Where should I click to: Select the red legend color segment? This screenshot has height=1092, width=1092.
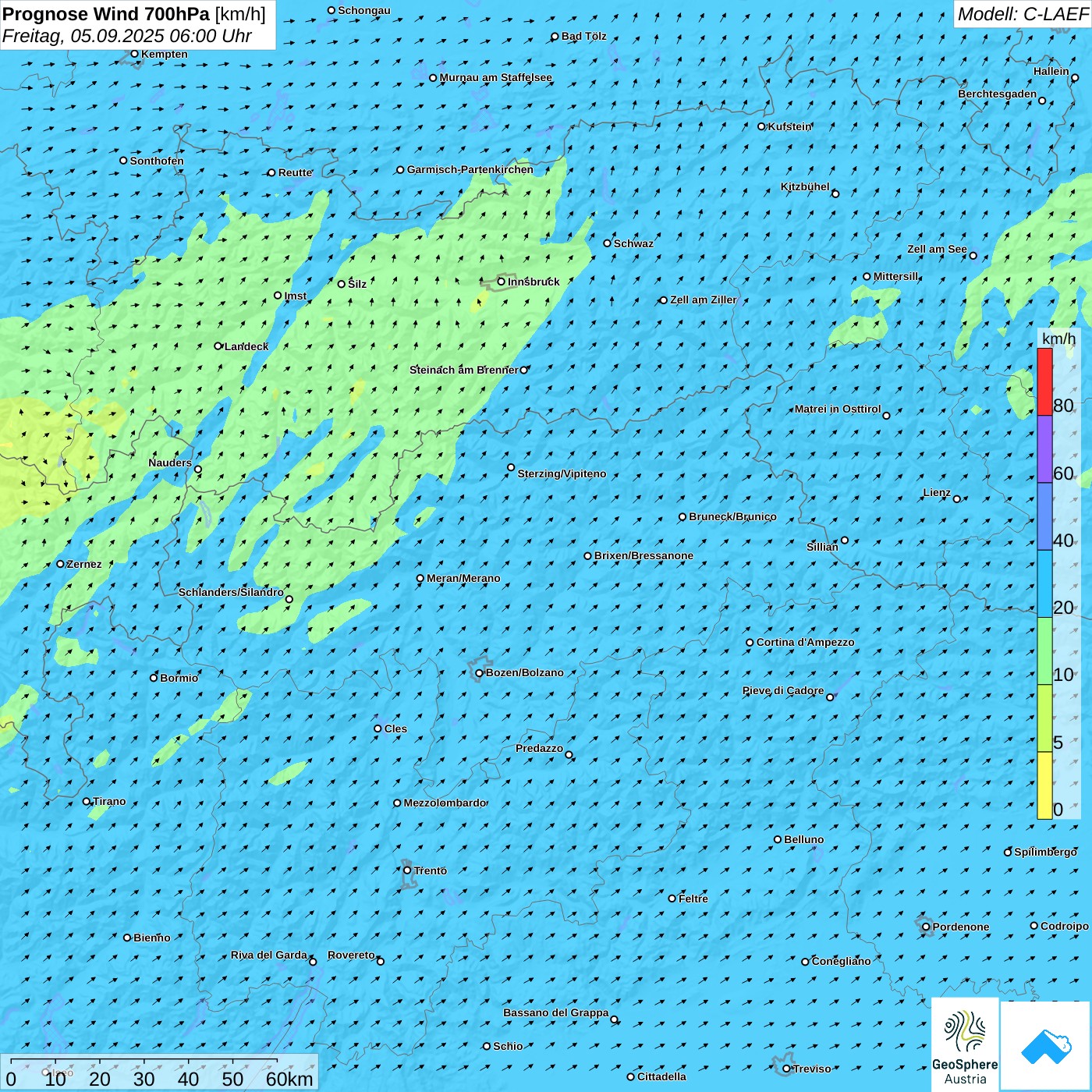[x=1044, y=381]
